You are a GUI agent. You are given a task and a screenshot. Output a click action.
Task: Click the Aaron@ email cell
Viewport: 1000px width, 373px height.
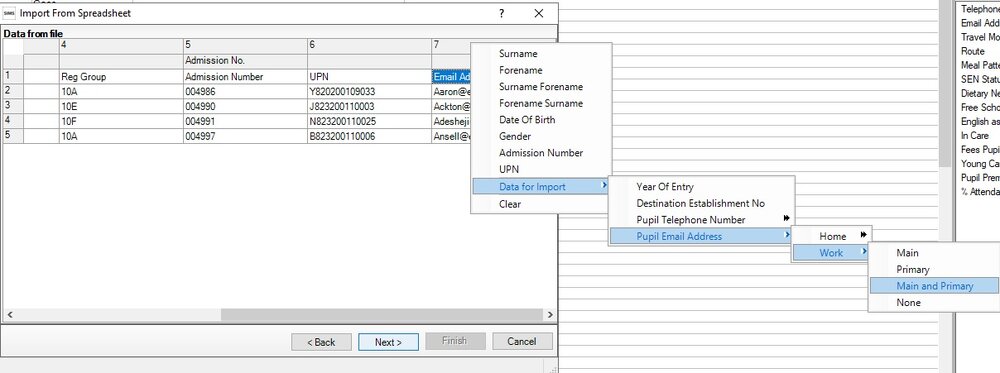tap(452, 91)
